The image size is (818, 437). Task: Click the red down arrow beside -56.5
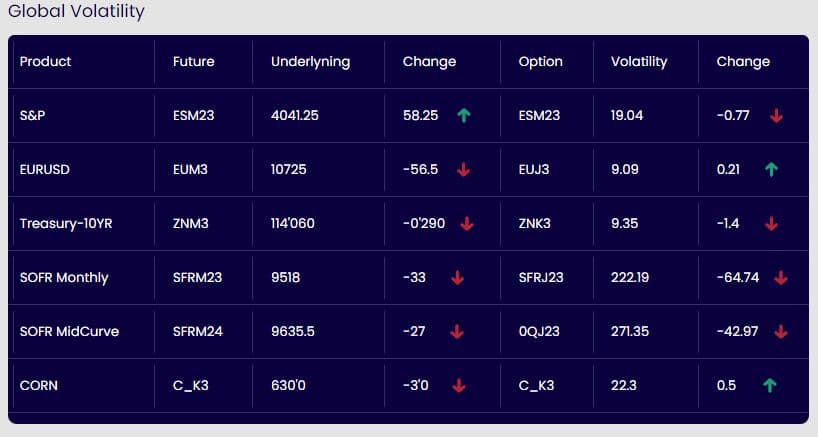coord(463,170)
